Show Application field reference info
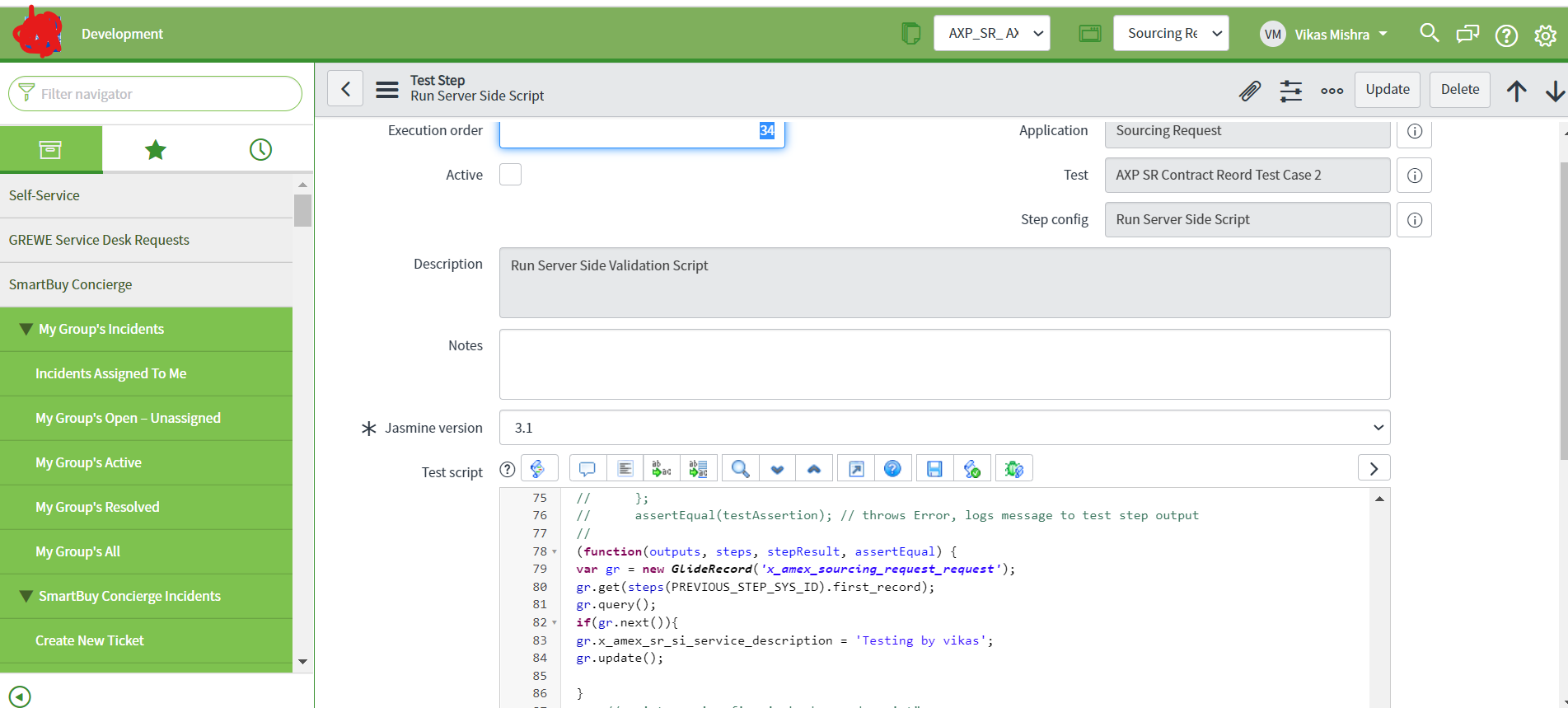The image size is (1568, 708). coord(1414,131)
